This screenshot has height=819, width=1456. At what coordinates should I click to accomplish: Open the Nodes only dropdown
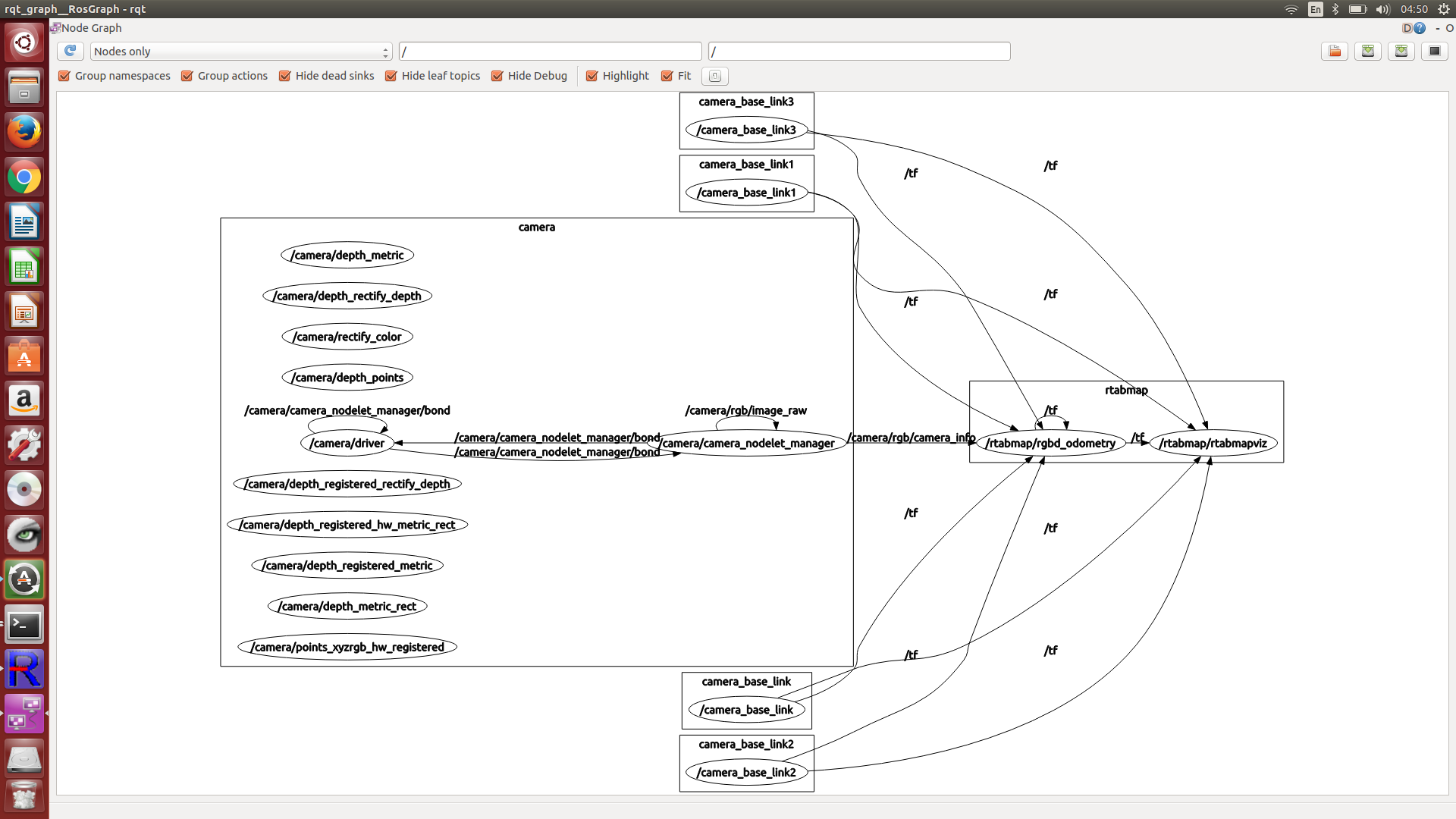(240, 51)
